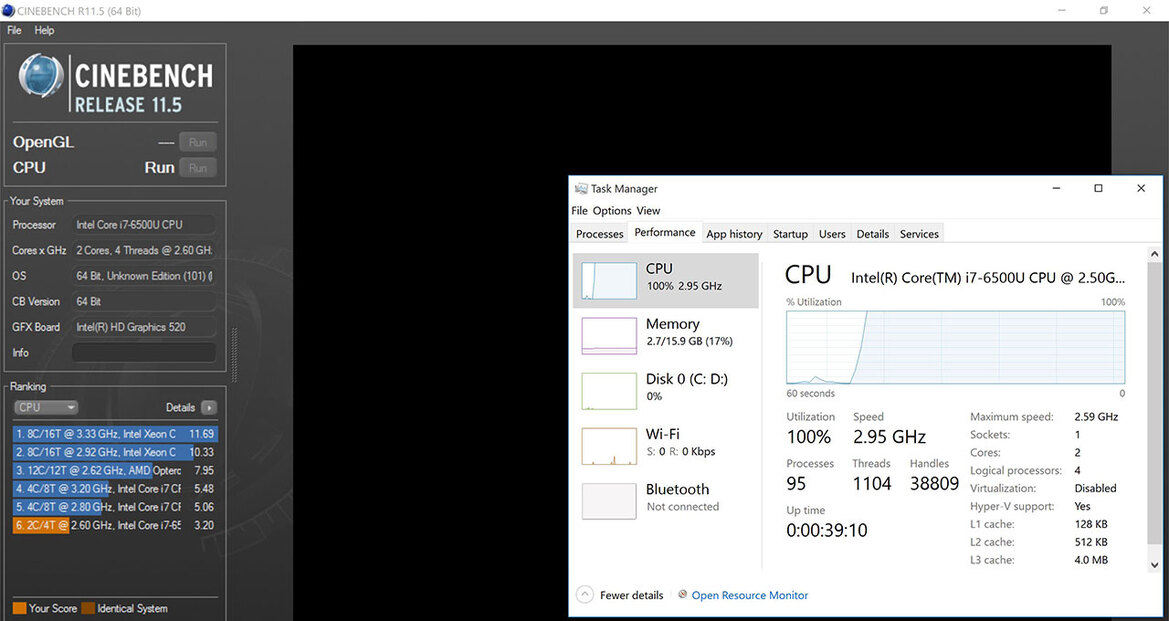
Task: Close the Cinebench window
Action: pyautogui.click(x=1147, y=10)
